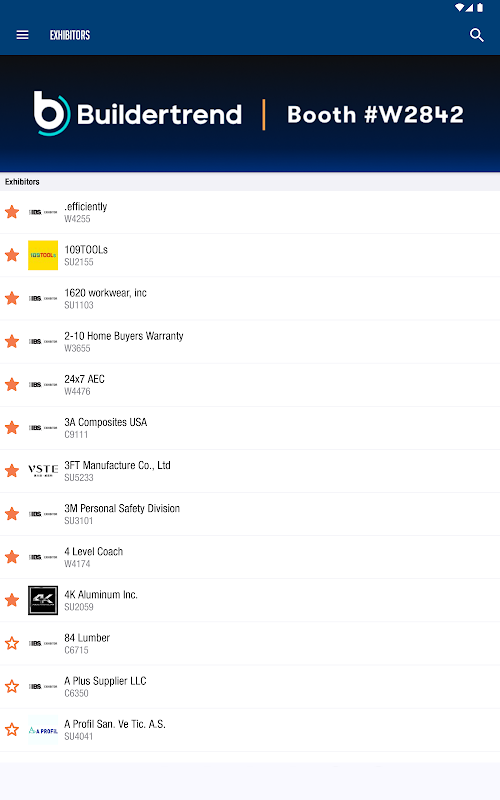Select 1620 workwear, inc listing
The image size is (500, 800).
click(x=250, y=298)
